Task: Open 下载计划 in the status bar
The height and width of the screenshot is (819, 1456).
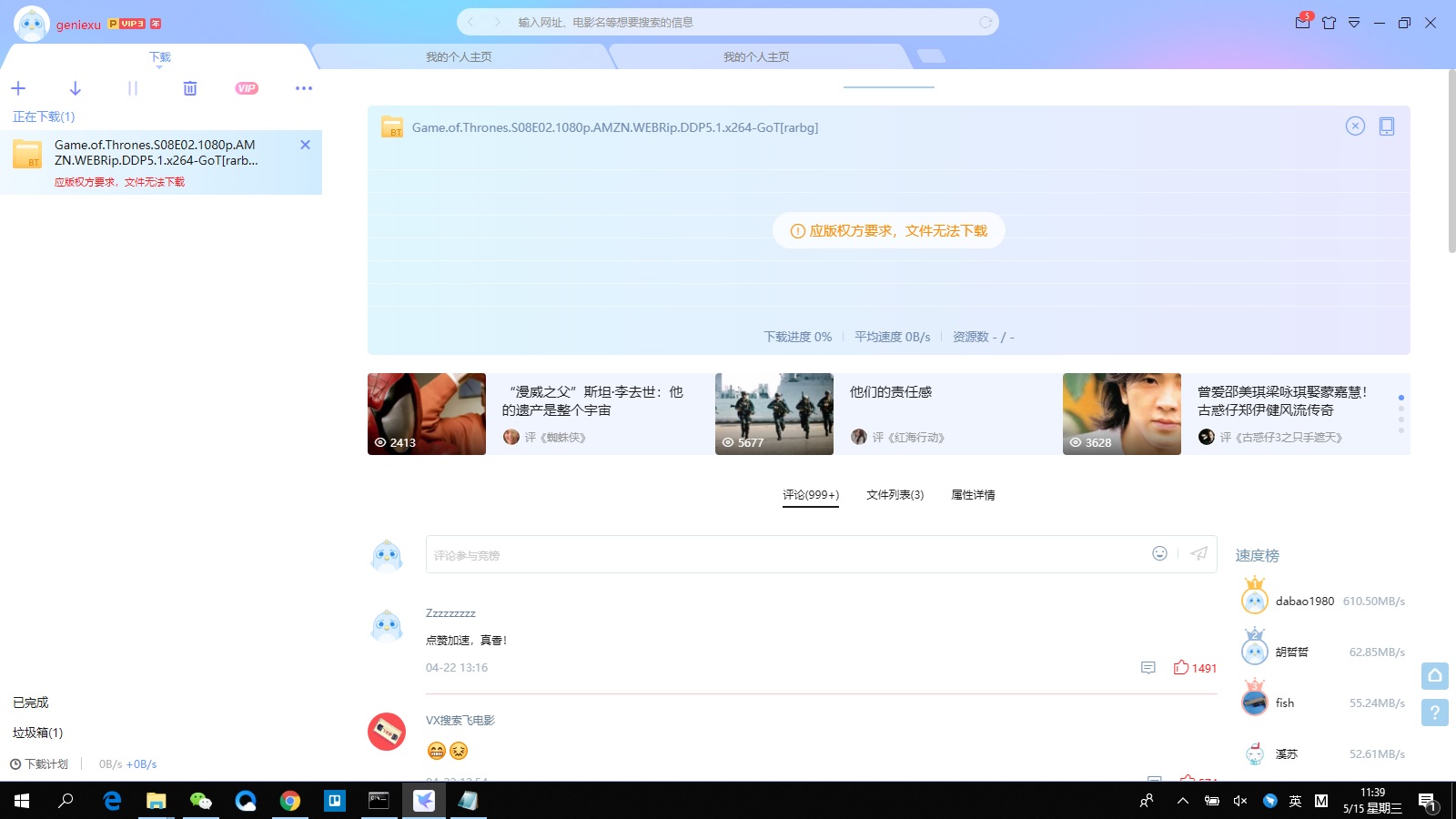Action: point(39,764)
